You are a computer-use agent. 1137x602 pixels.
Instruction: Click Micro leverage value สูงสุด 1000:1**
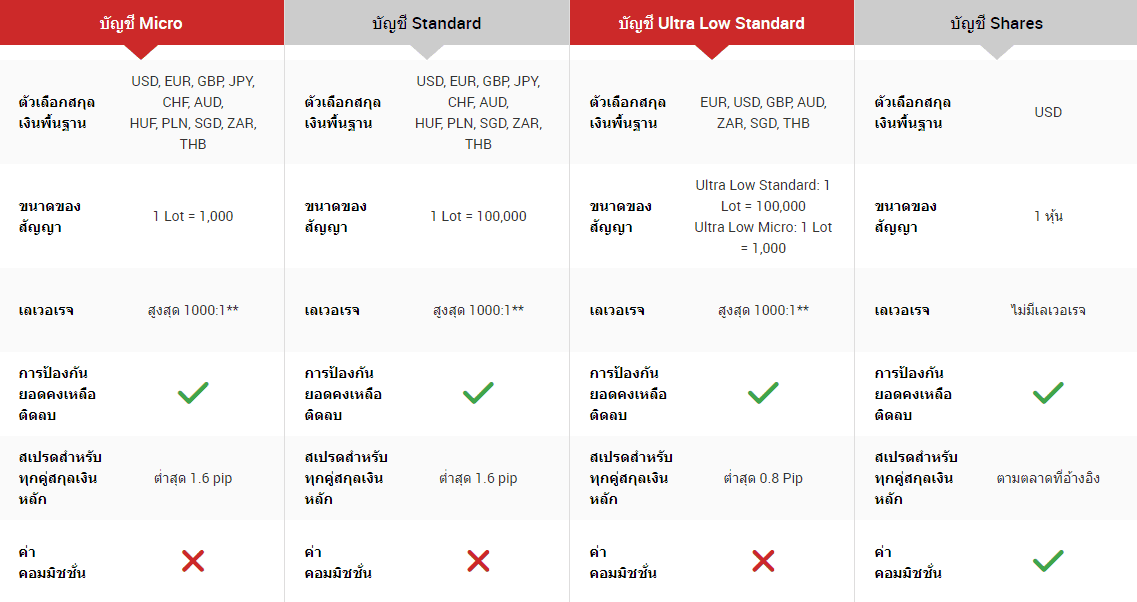click(x=193, y=310)
